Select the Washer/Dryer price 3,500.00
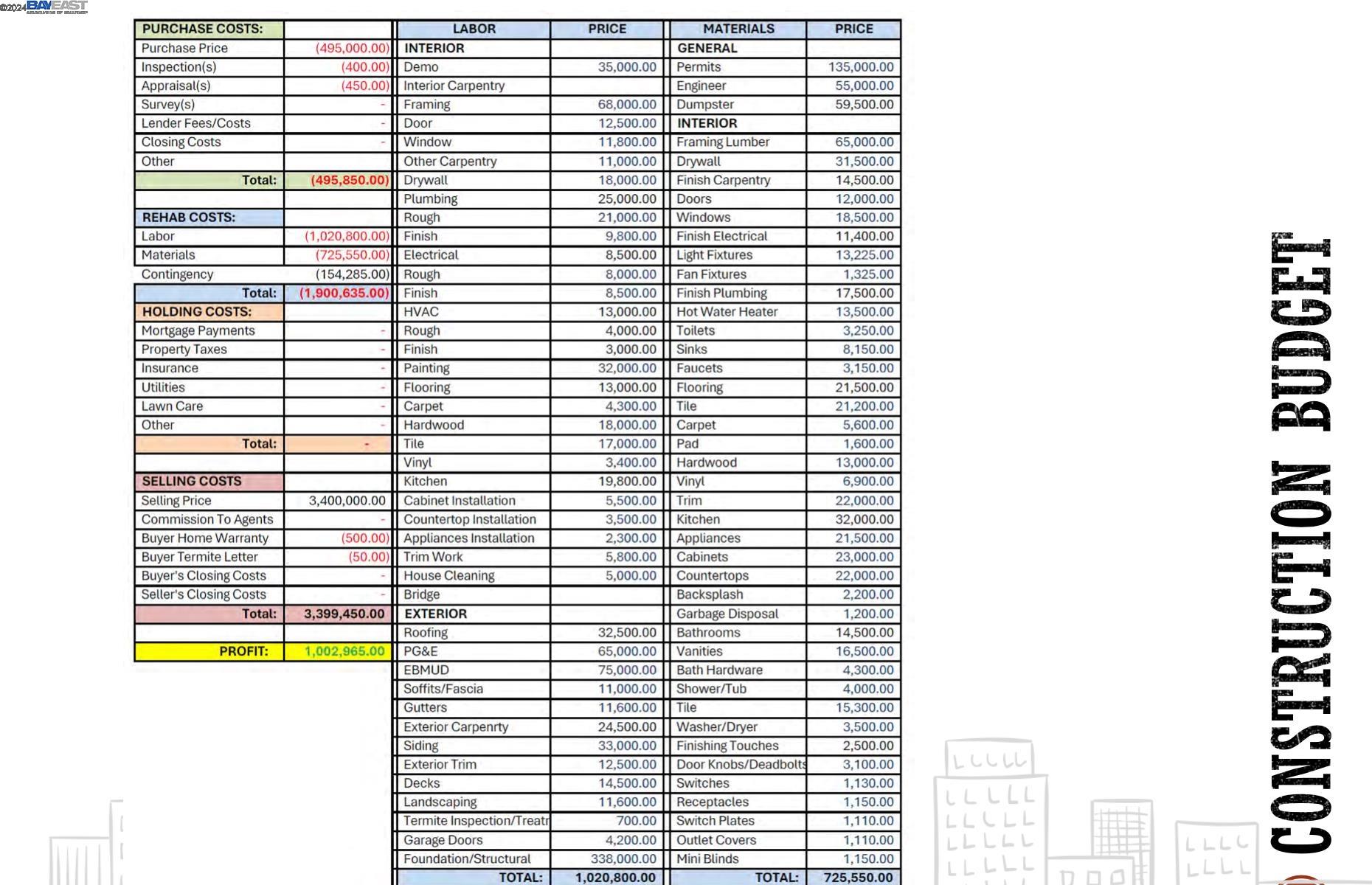 point(867,727)
